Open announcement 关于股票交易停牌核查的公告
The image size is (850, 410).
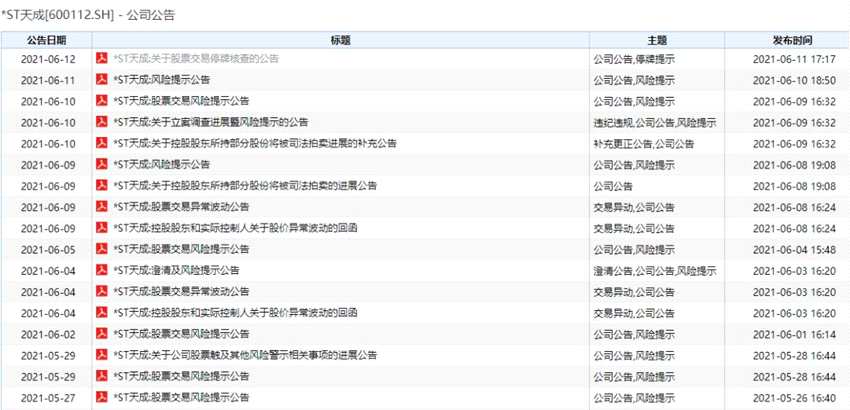point(196,59)
